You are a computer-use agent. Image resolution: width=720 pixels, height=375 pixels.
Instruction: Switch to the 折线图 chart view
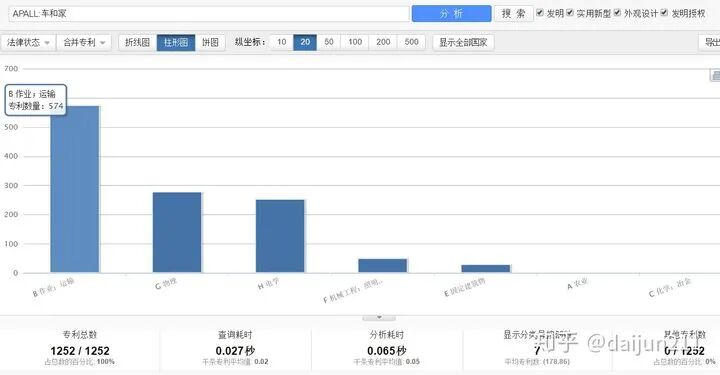click(137, 42)
